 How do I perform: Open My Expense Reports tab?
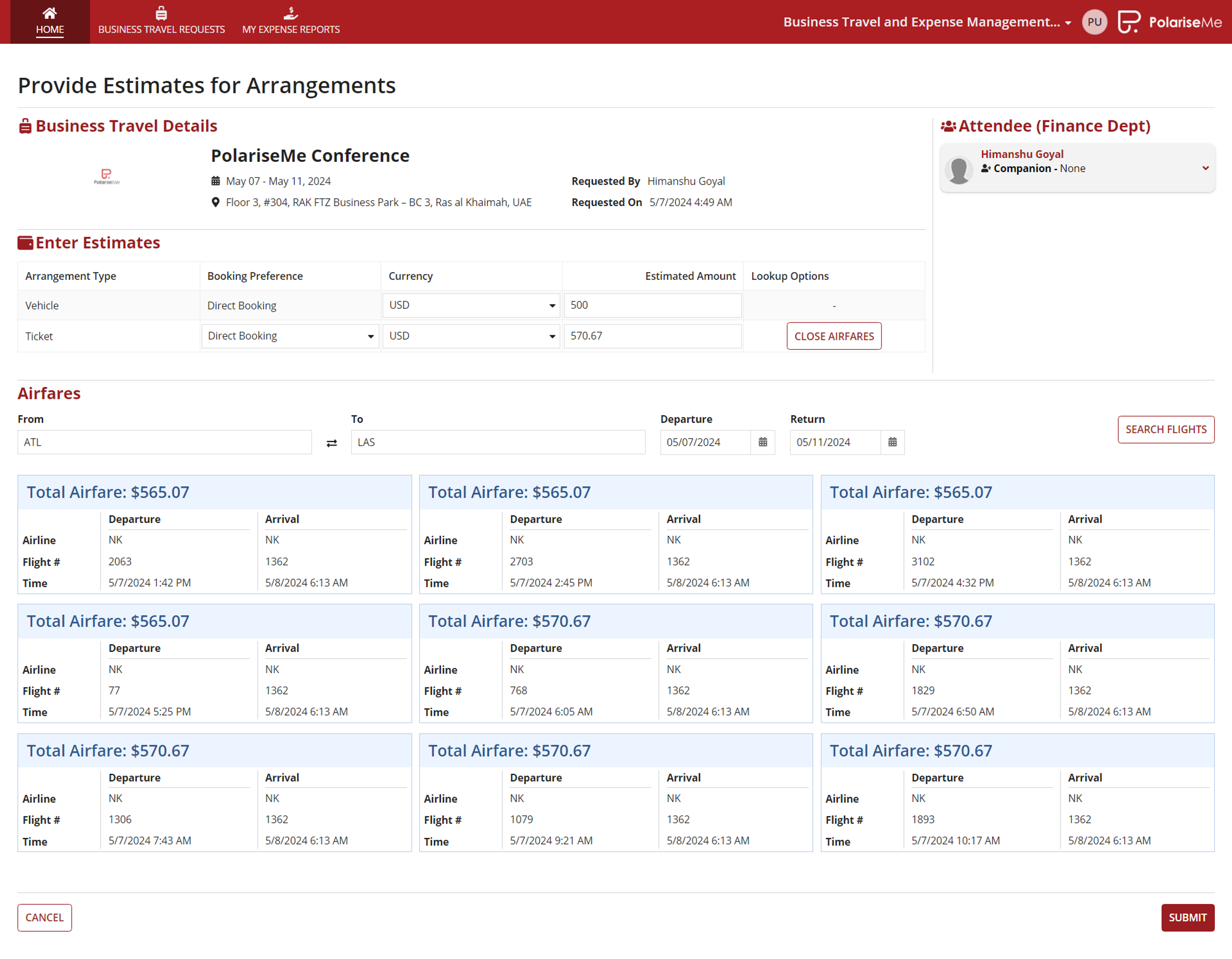pos(290,21)
